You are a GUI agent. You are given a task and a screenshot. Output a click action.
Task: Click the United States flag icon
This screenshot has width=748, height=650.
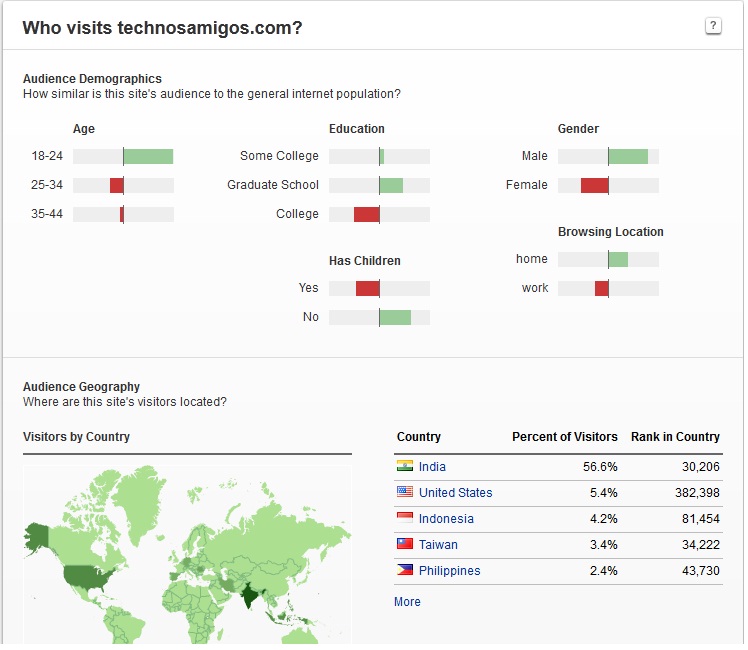click(x=407, y=494)
